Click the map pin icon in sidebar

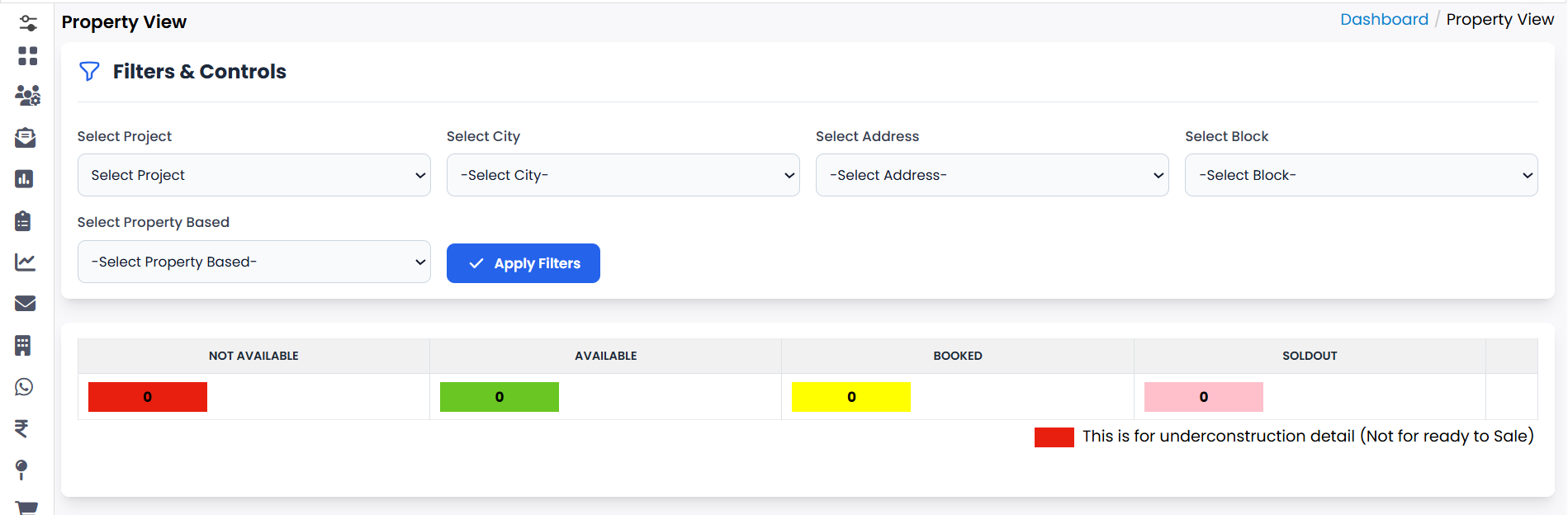click(21, 470)
